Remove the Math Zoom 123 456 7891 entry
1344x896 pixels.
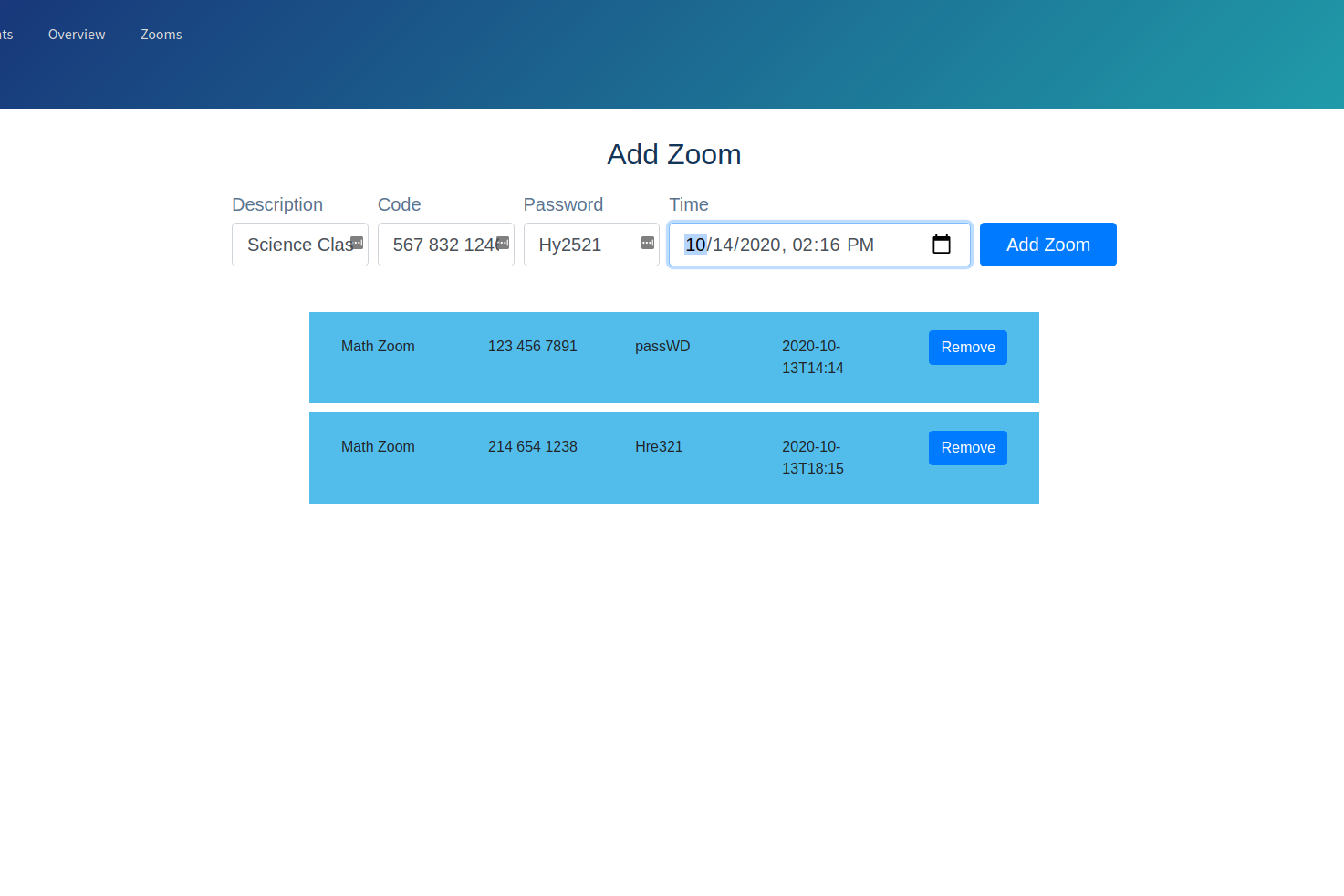coord(968,348)
